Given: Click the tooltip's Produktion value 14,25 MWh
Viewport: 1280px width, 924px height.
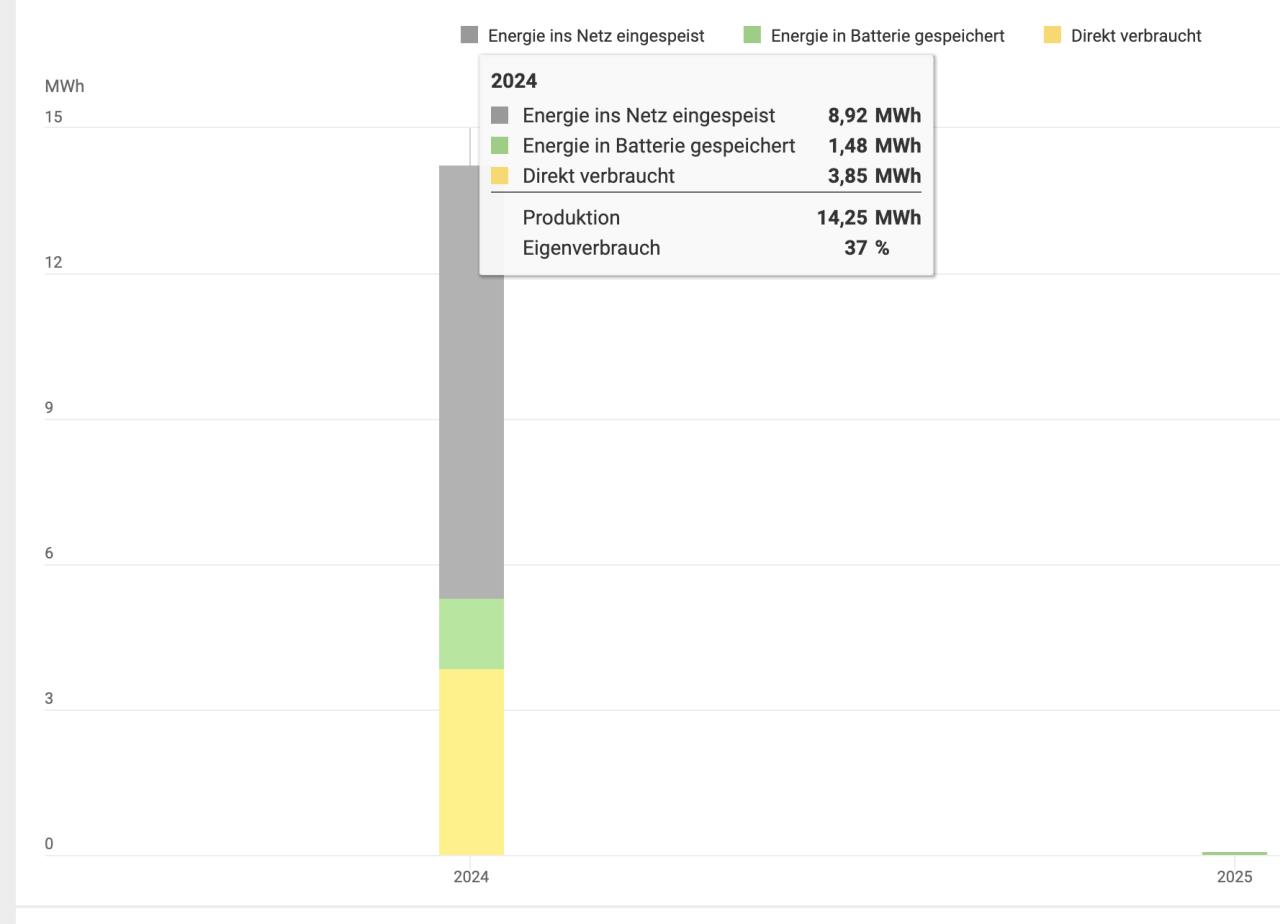Looking at the screenshot, I should pyautogui.click(x=868, y=218).
